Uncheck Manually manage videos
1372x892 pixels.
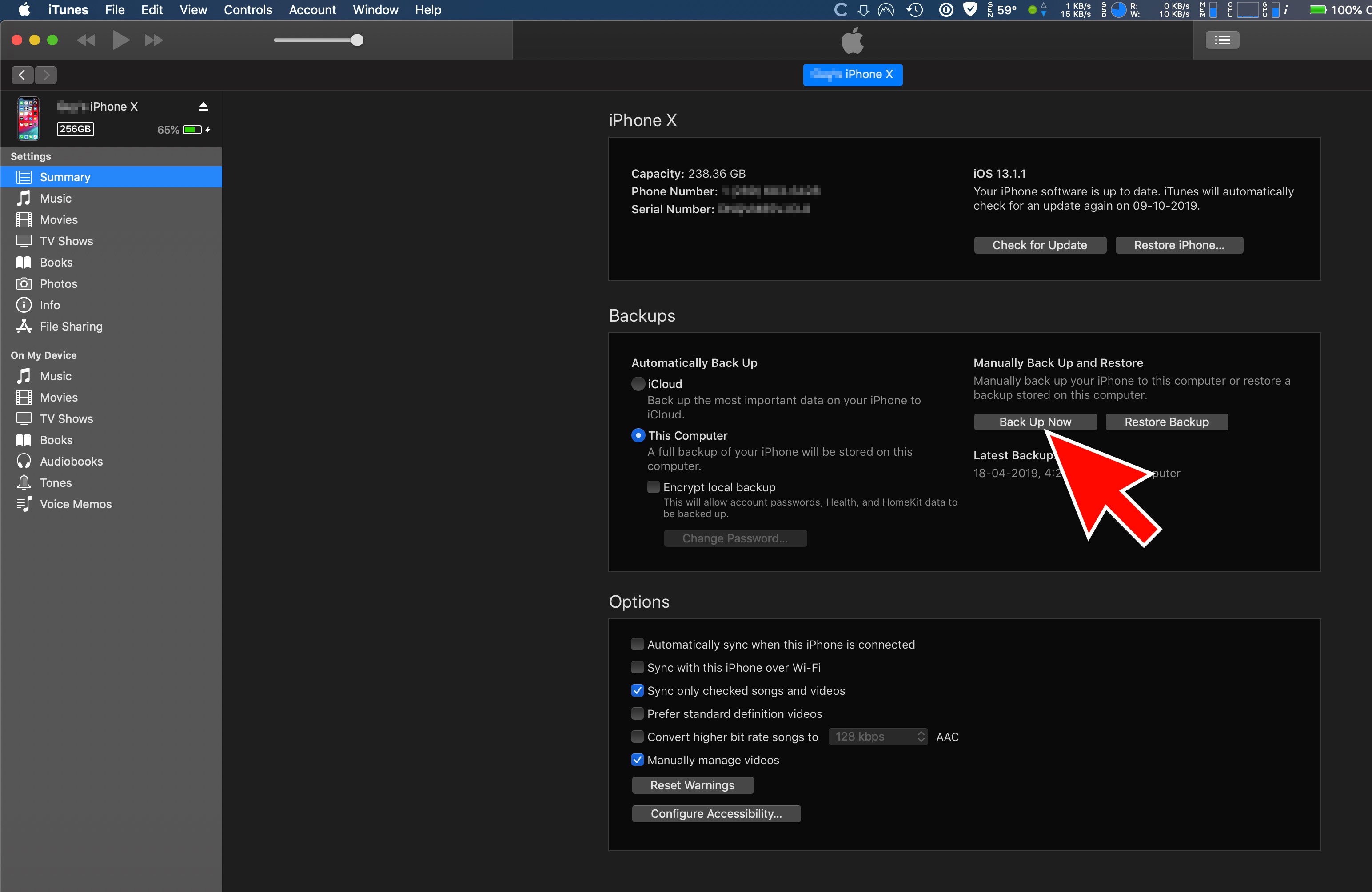click(637, 760)
